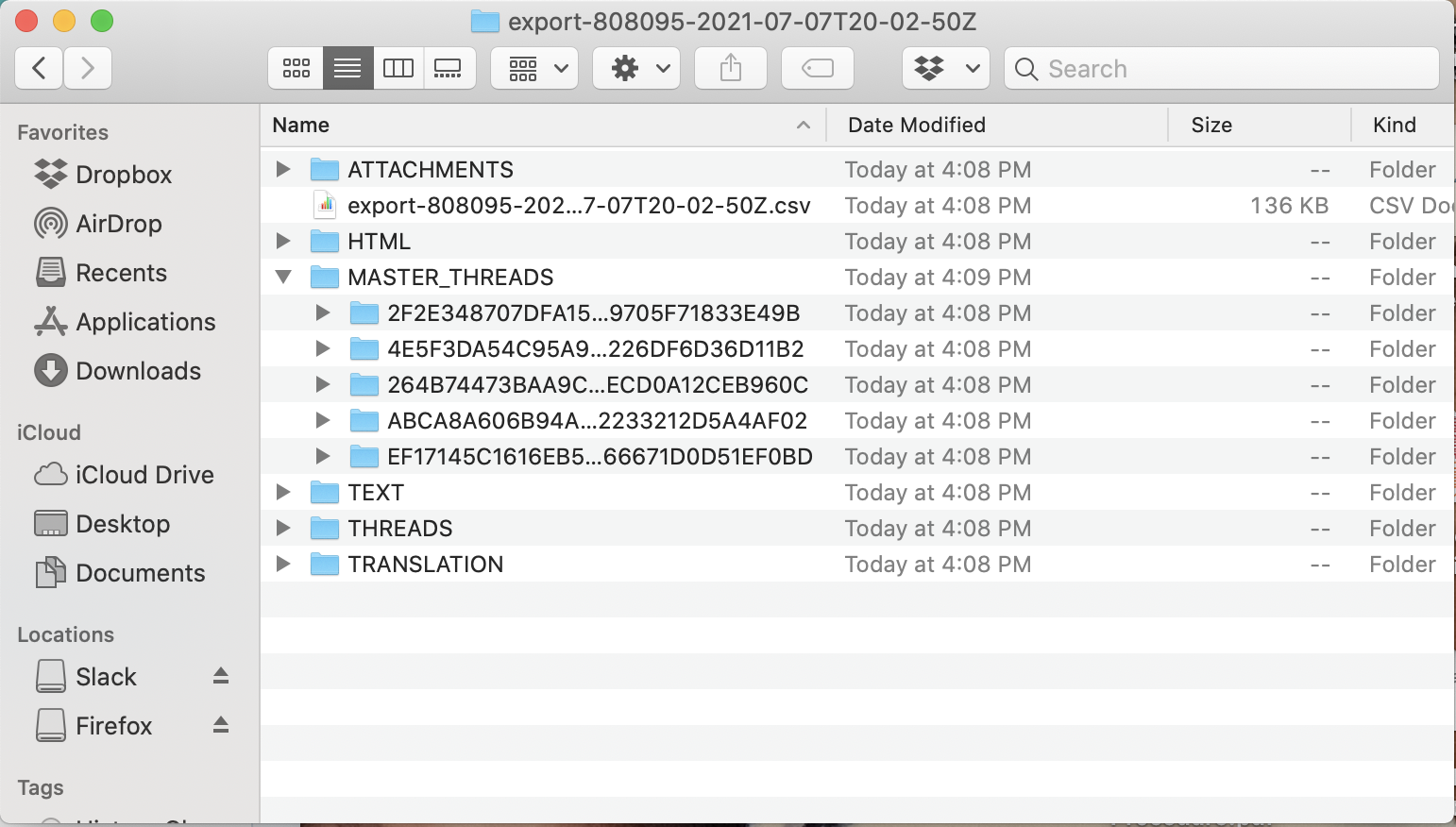Collapse the MASTER_THREADS folder
The width and height of the screenshot is (1456, 827).
(283, 278)
